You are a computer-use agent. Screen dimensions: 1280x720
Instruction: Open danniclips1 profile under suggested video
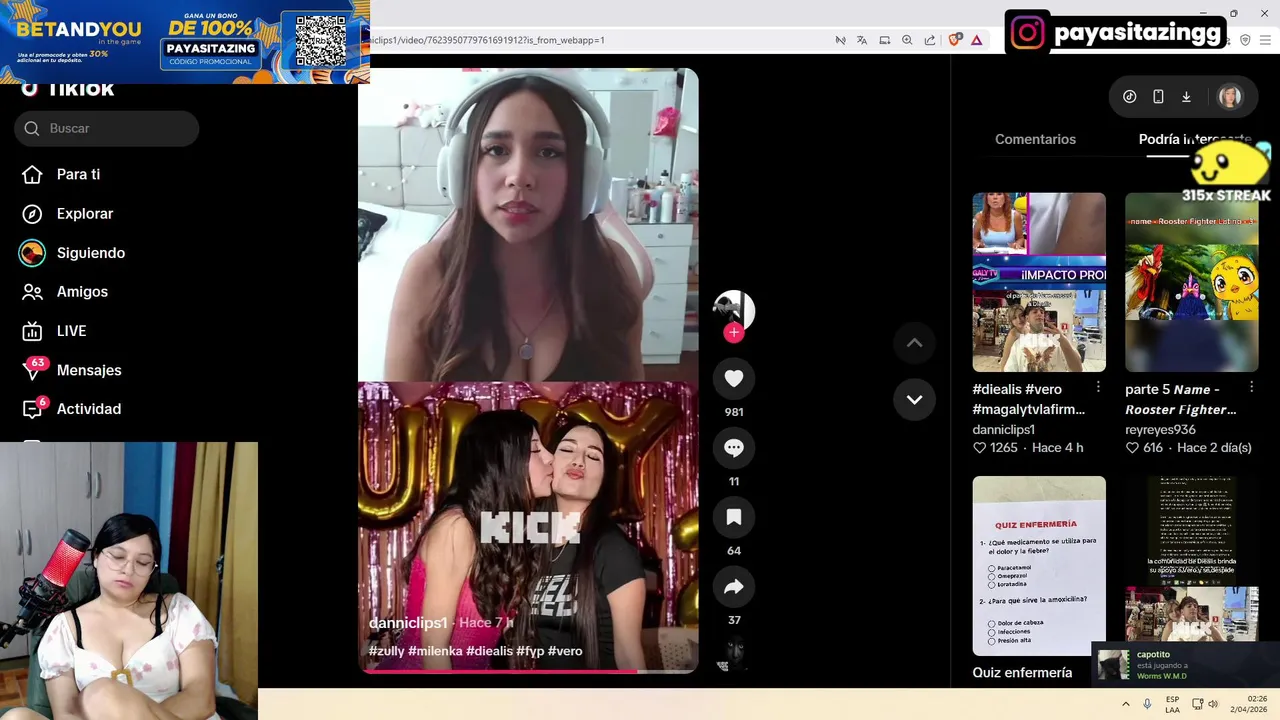pyautogui.click(x=1003, y=429)
